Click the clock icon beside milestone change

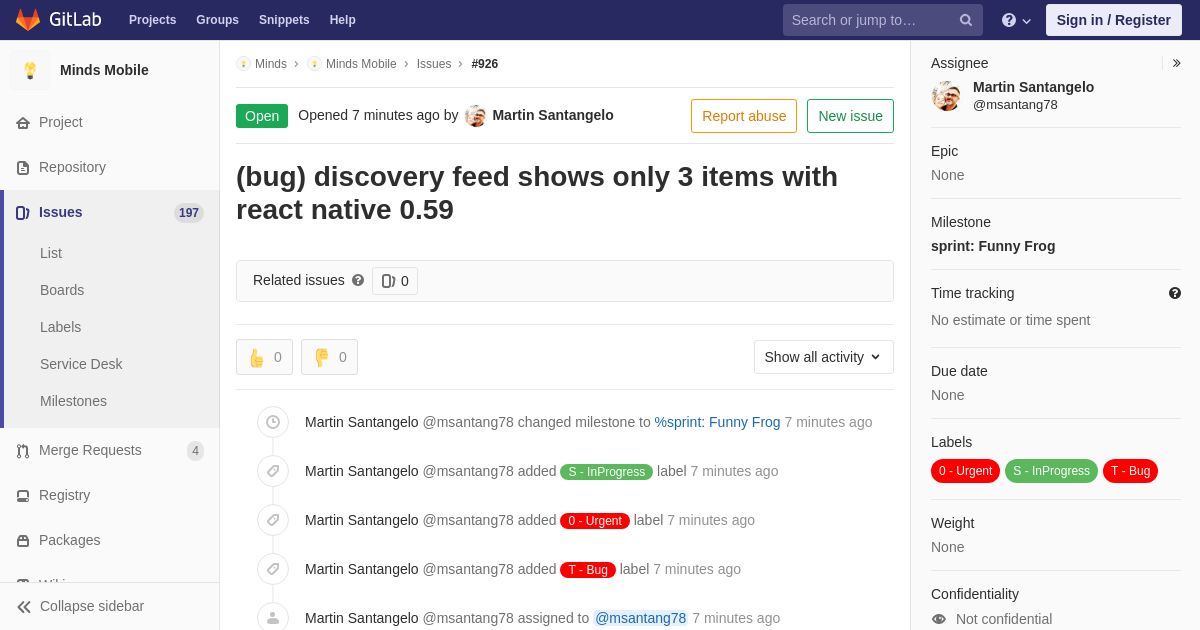click(273, 422)
